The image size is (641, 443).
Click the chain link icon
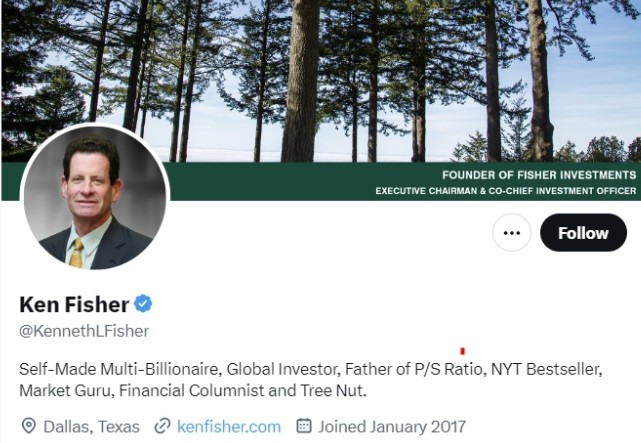coord(162,427)
